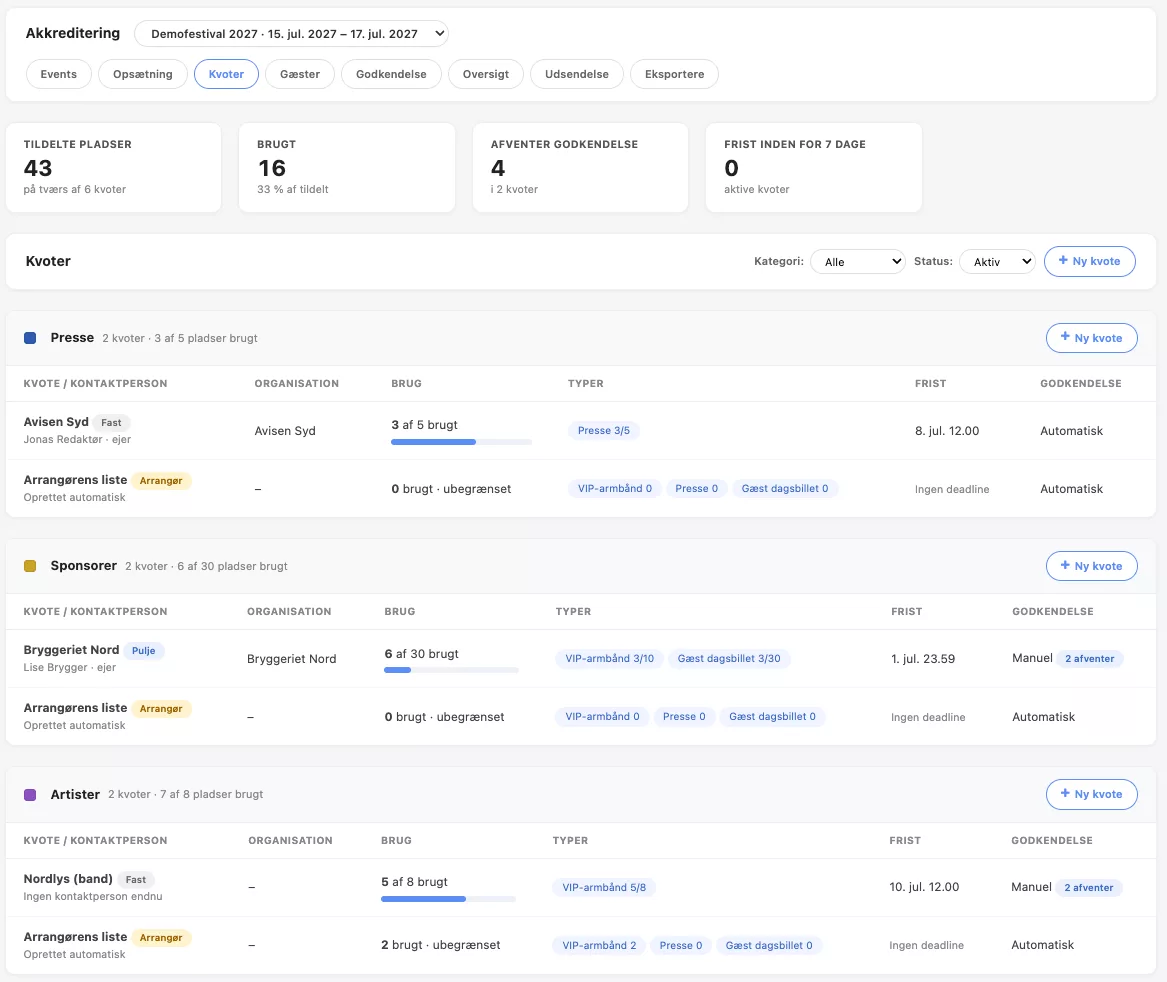Viewport: 1167px width, 982px height.
Task: Click the purple Artister category color square
Action: point(31,794)
